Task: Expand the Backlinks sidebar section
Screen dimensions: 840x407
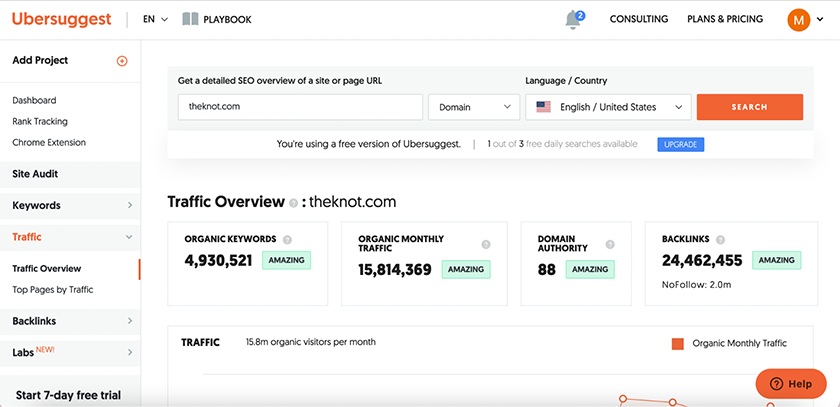Action: tap(70, 321)
